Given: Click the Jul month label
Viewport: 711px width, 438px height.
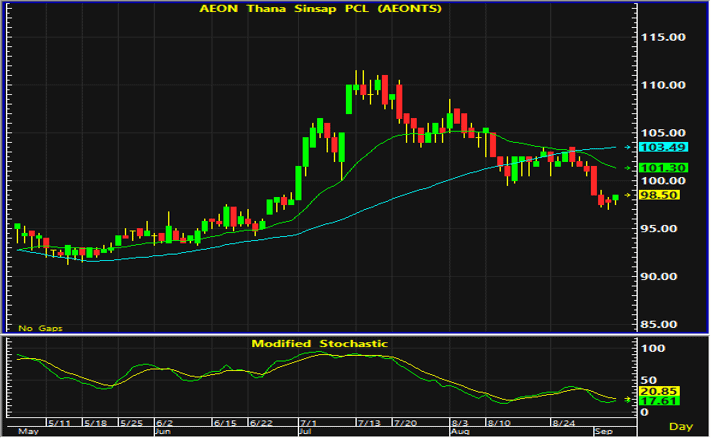Looking at the screenshot, I should pos(305,431).
